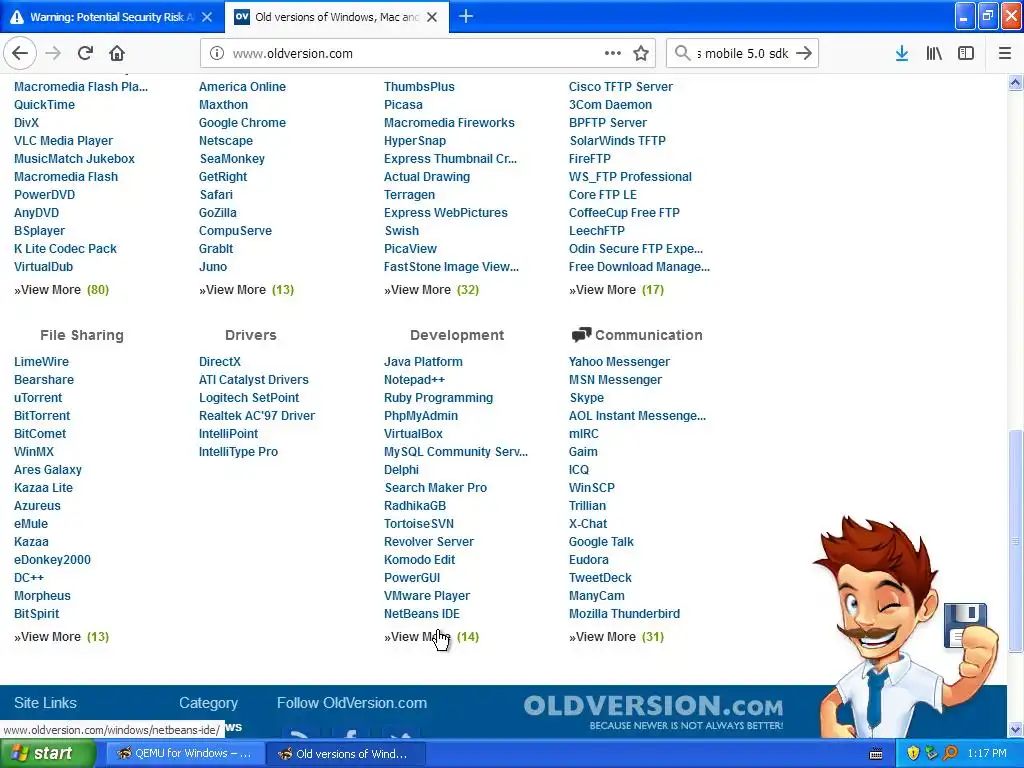Open the Mozilla Thunderbird link

coord(624,614)
